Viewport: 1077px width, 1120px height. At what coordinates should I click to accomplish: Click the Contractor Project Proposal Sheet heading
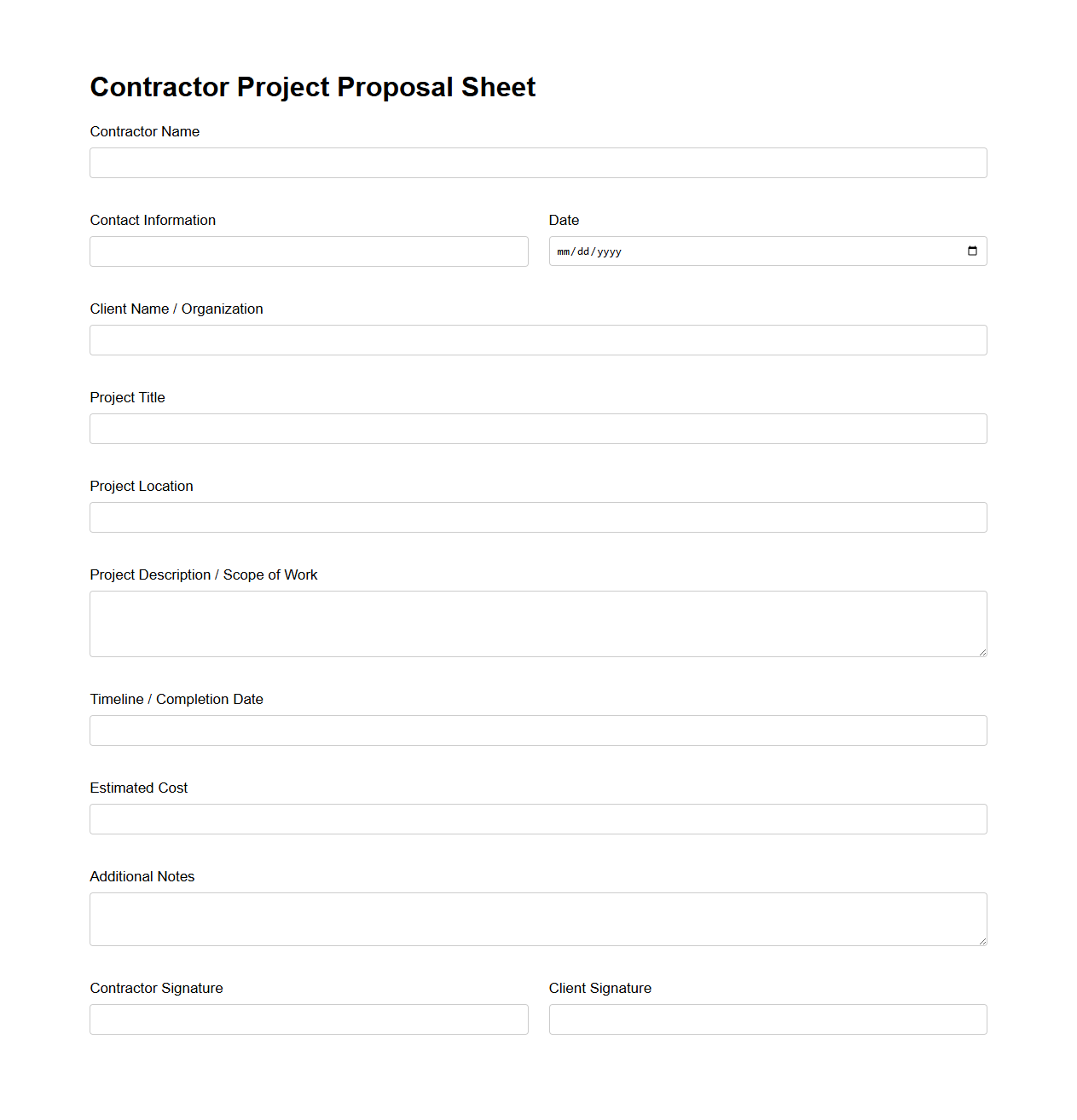click(312, 86)
